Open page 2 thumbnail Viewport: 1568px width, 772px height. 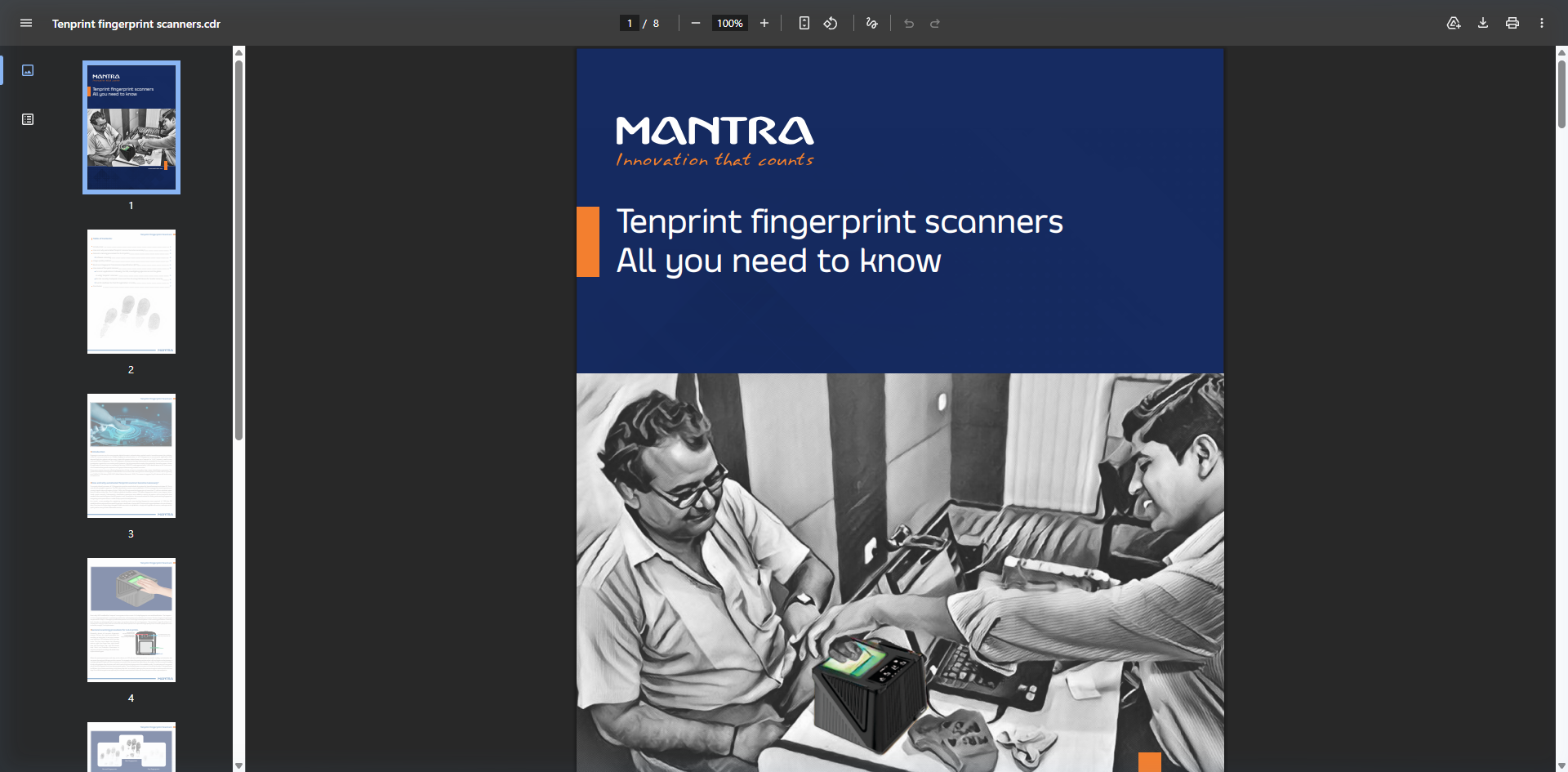pos(131,292)
